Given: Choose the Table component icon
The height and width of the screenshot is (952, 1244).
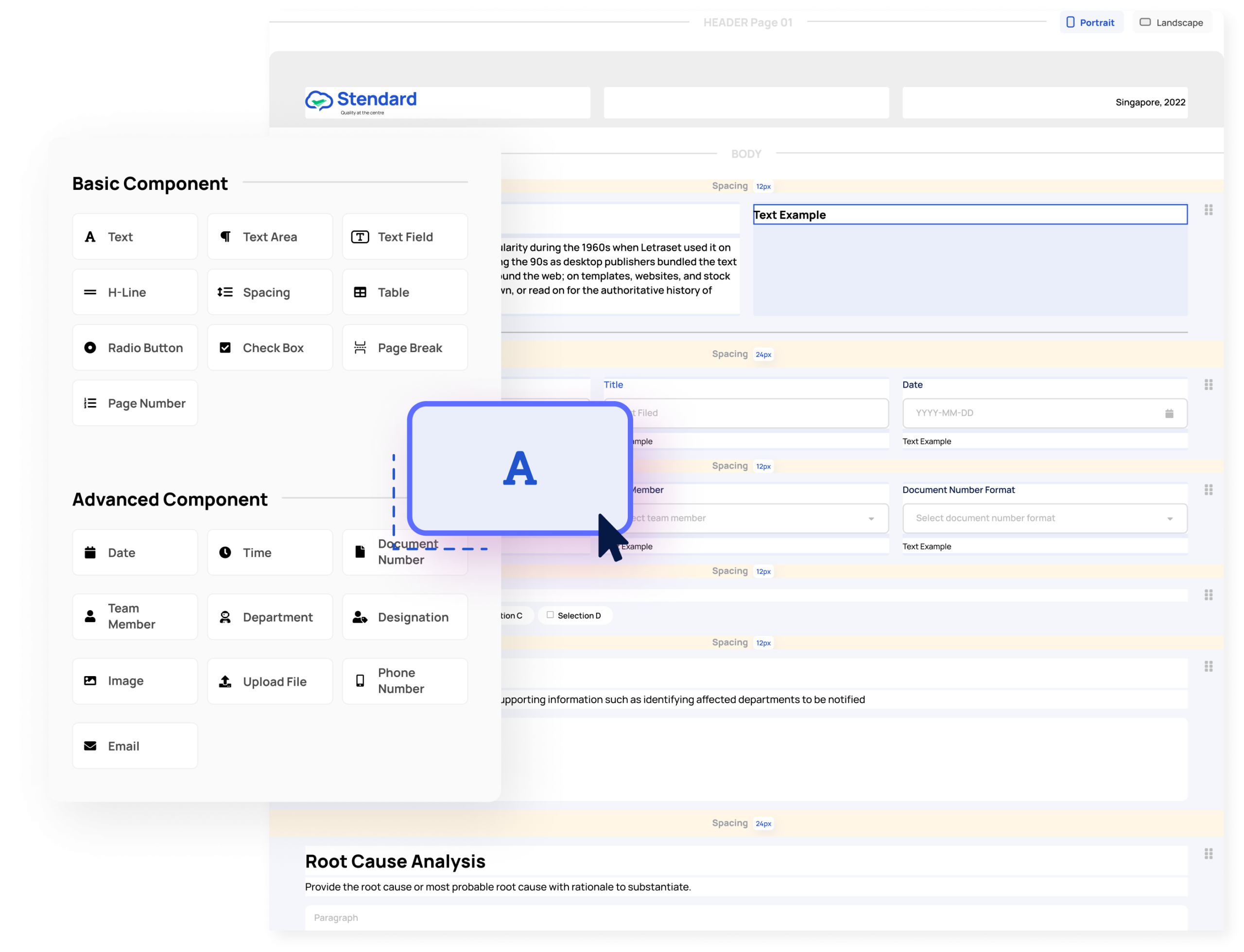Looking at the screenshot, I should [360, 292].
